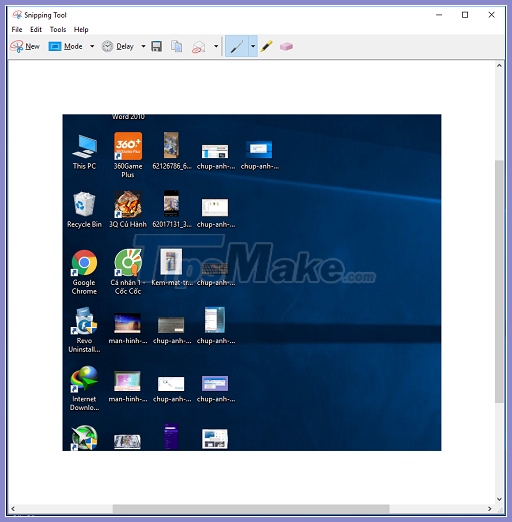The height and width of the screenshot is (522, 512).
Task: Click vertical scrollbar down arrow
Action: [x=499, y=499]
